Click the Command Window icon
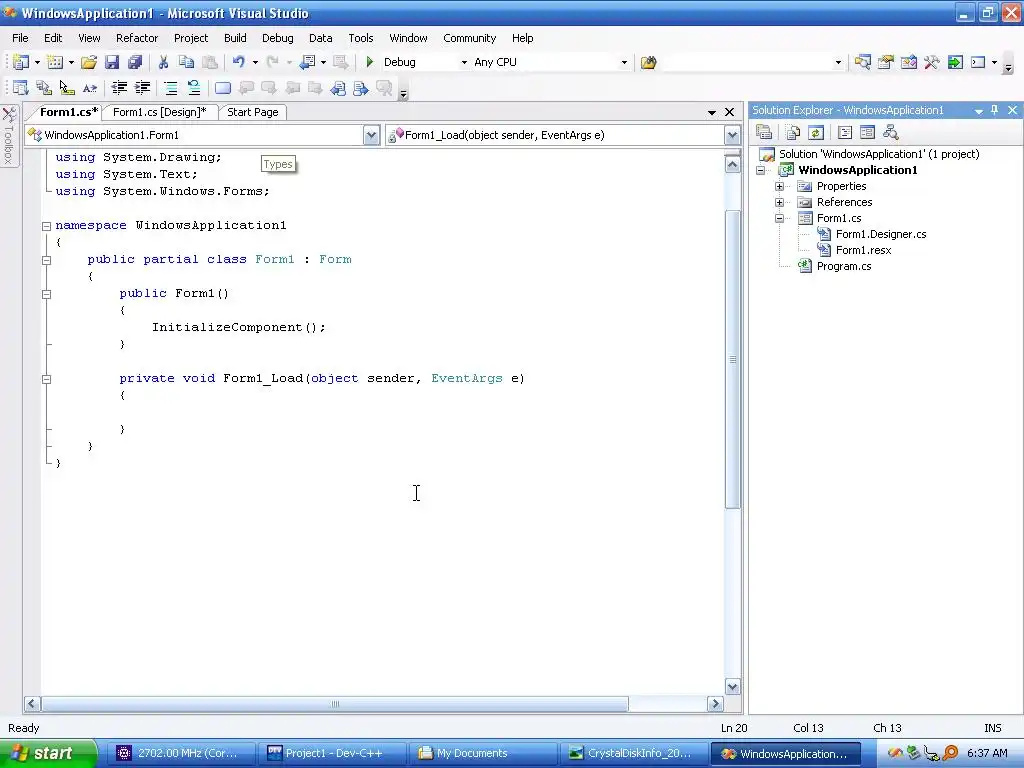The width and height of the screenshot is (1024, 768). pos(978,62)
